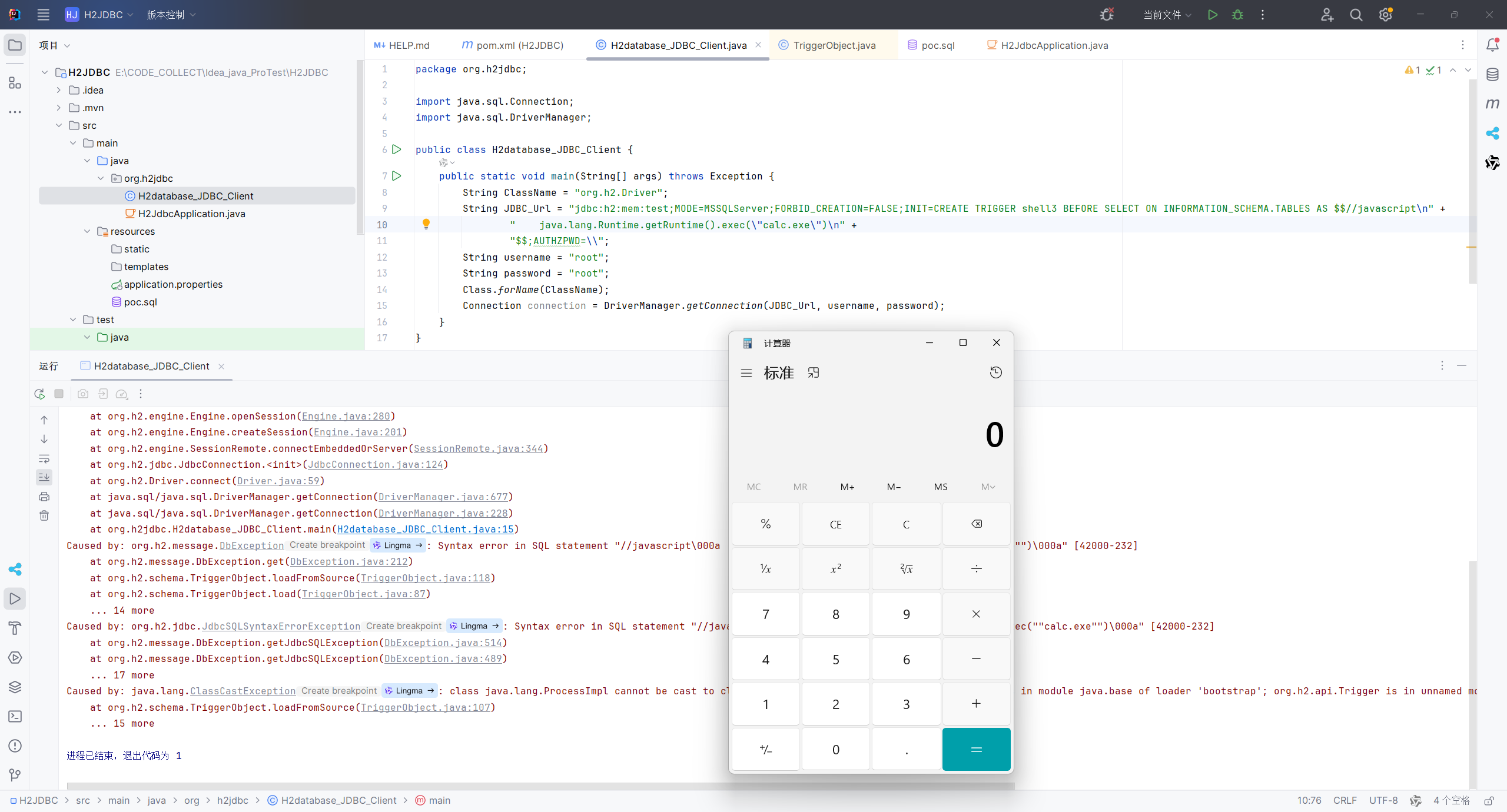Image resolution: width=1507 pixels, height=812 pixels.
Task: Collapse the src folder
Action: 59,125
